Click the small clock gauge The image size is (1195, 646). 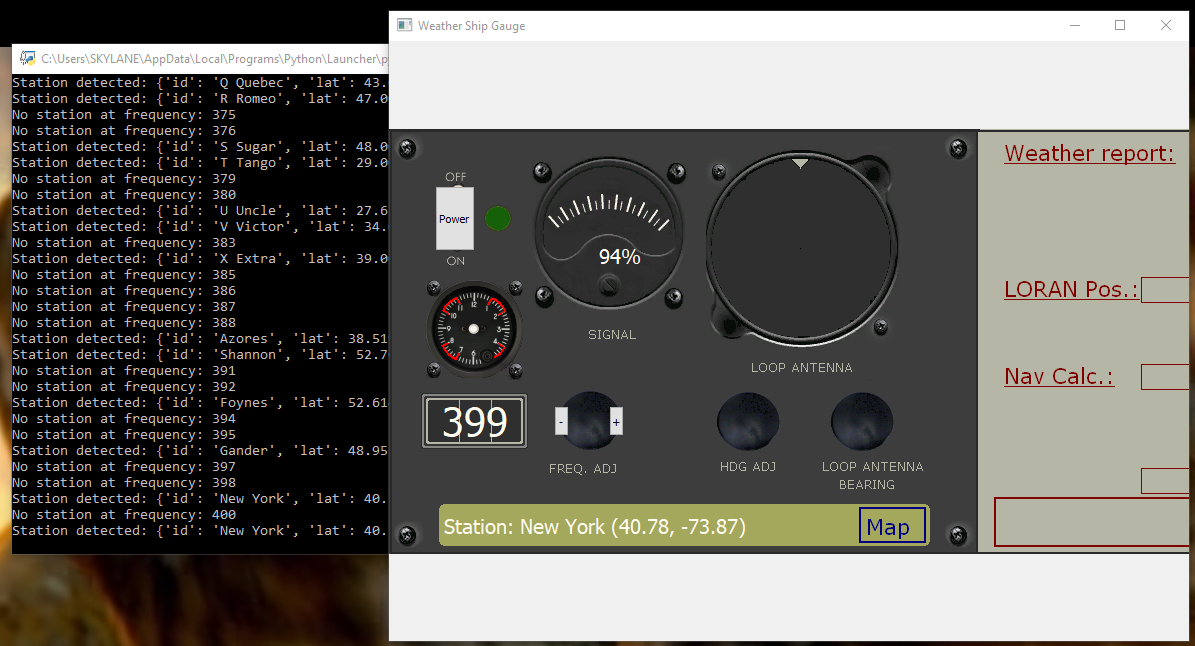(474, 328)
